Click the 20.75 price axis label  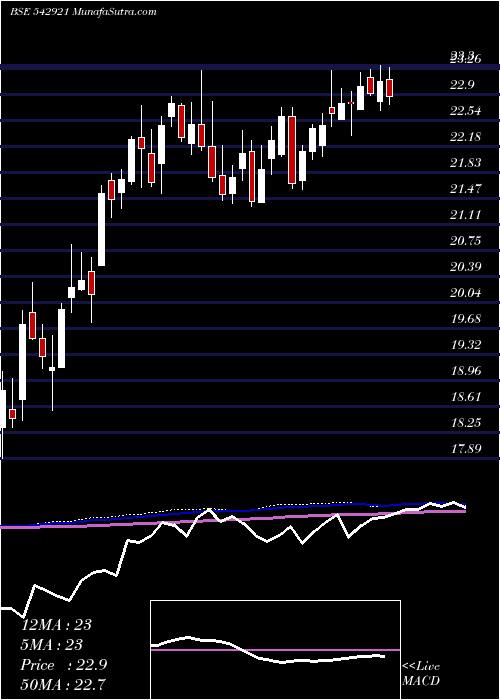[466, 241]
